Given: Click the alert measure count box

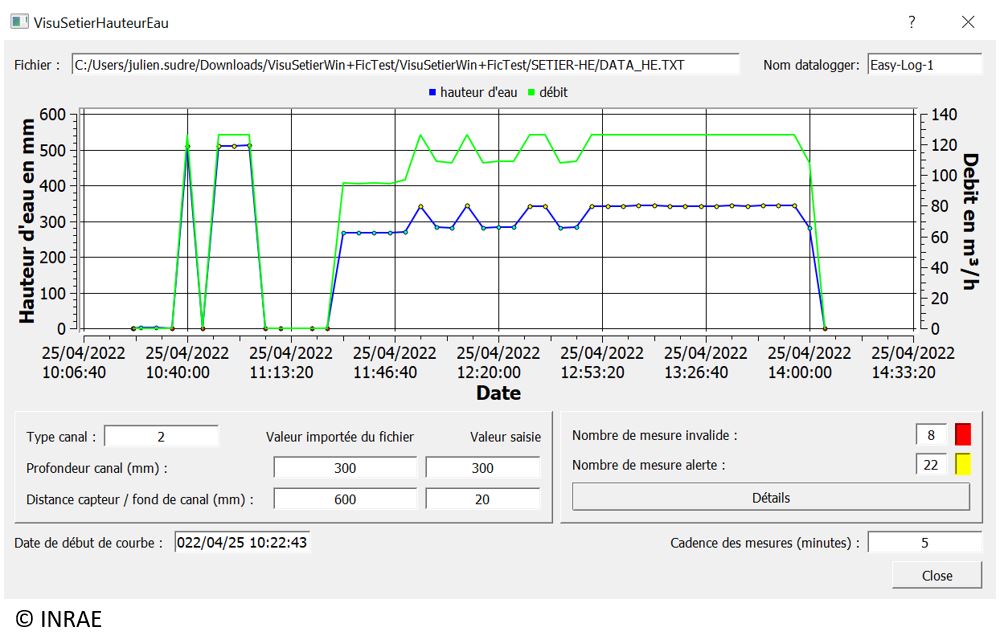Looking at the screenshot, I should point(931,464).
